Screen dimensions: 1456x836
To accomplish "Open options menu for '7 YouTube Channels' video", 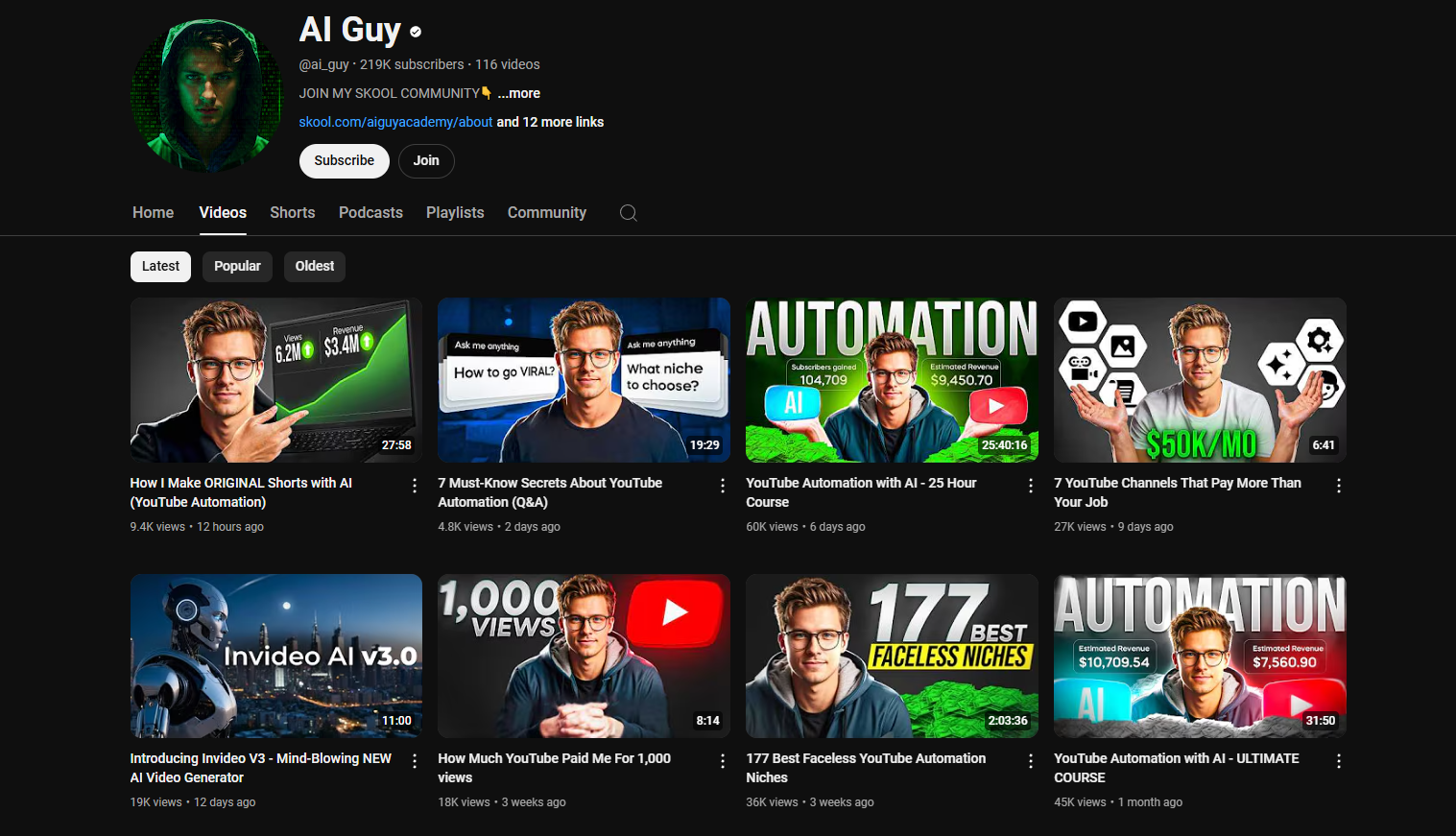I will 1339,486.
